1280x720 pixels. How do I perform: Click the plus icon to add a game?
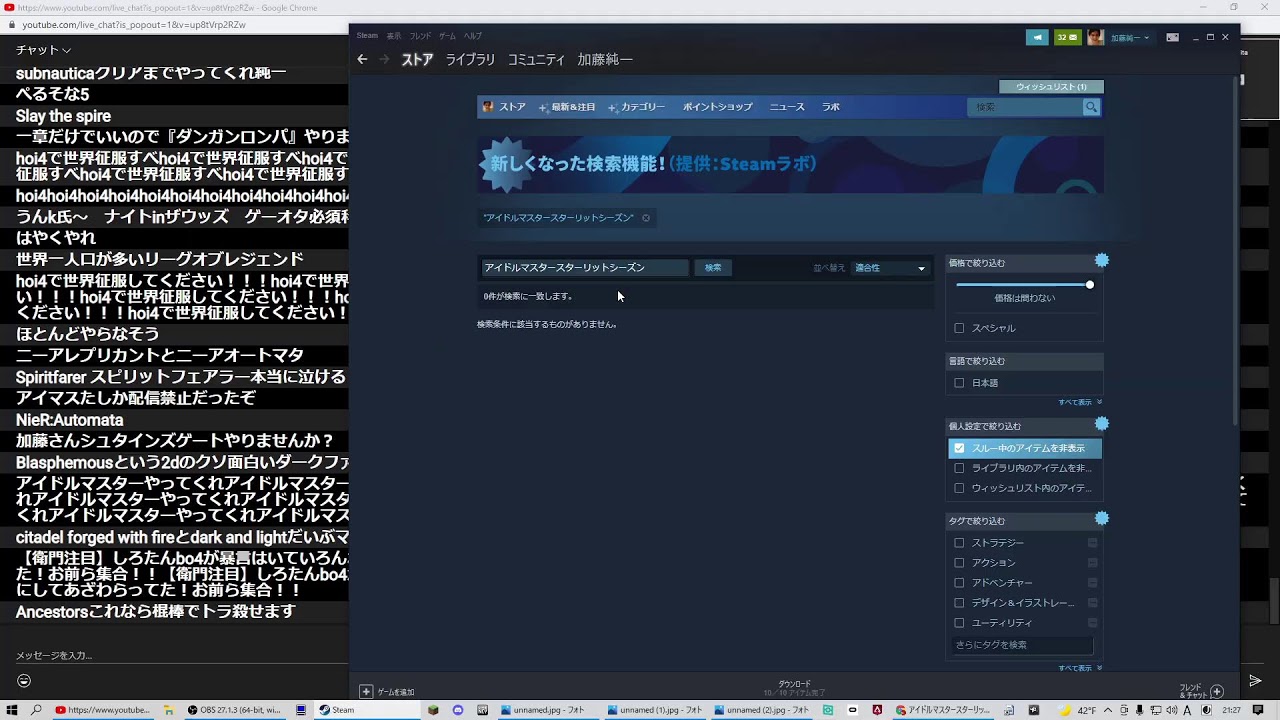pos(366,691)
